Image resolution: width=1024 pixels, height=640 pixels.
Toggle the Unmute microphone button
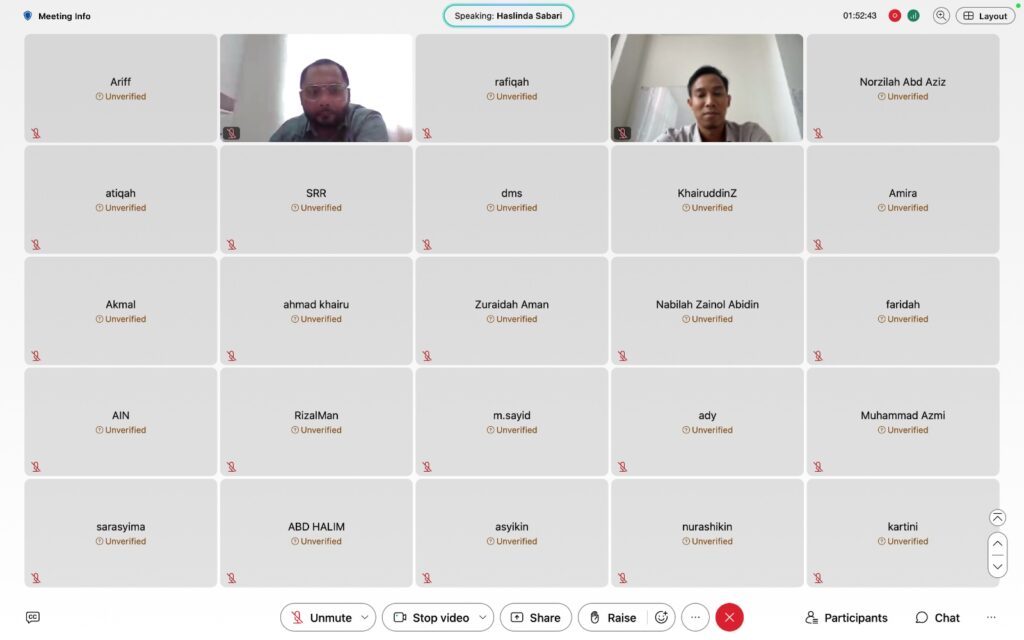coord(321,617)
